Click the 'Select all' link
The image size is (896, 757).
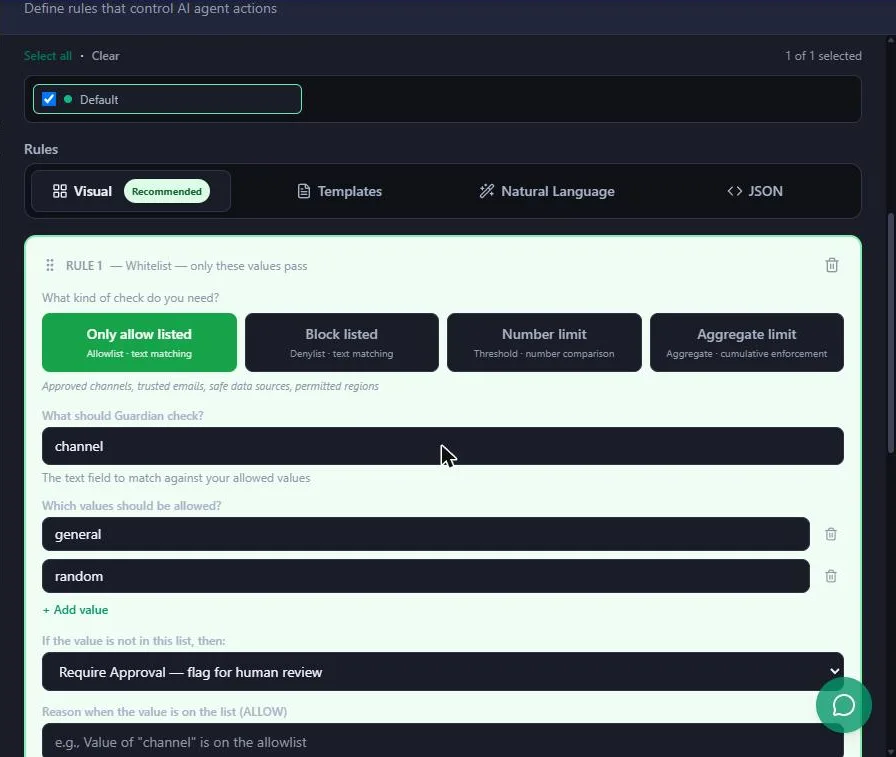tap(48, 56)
